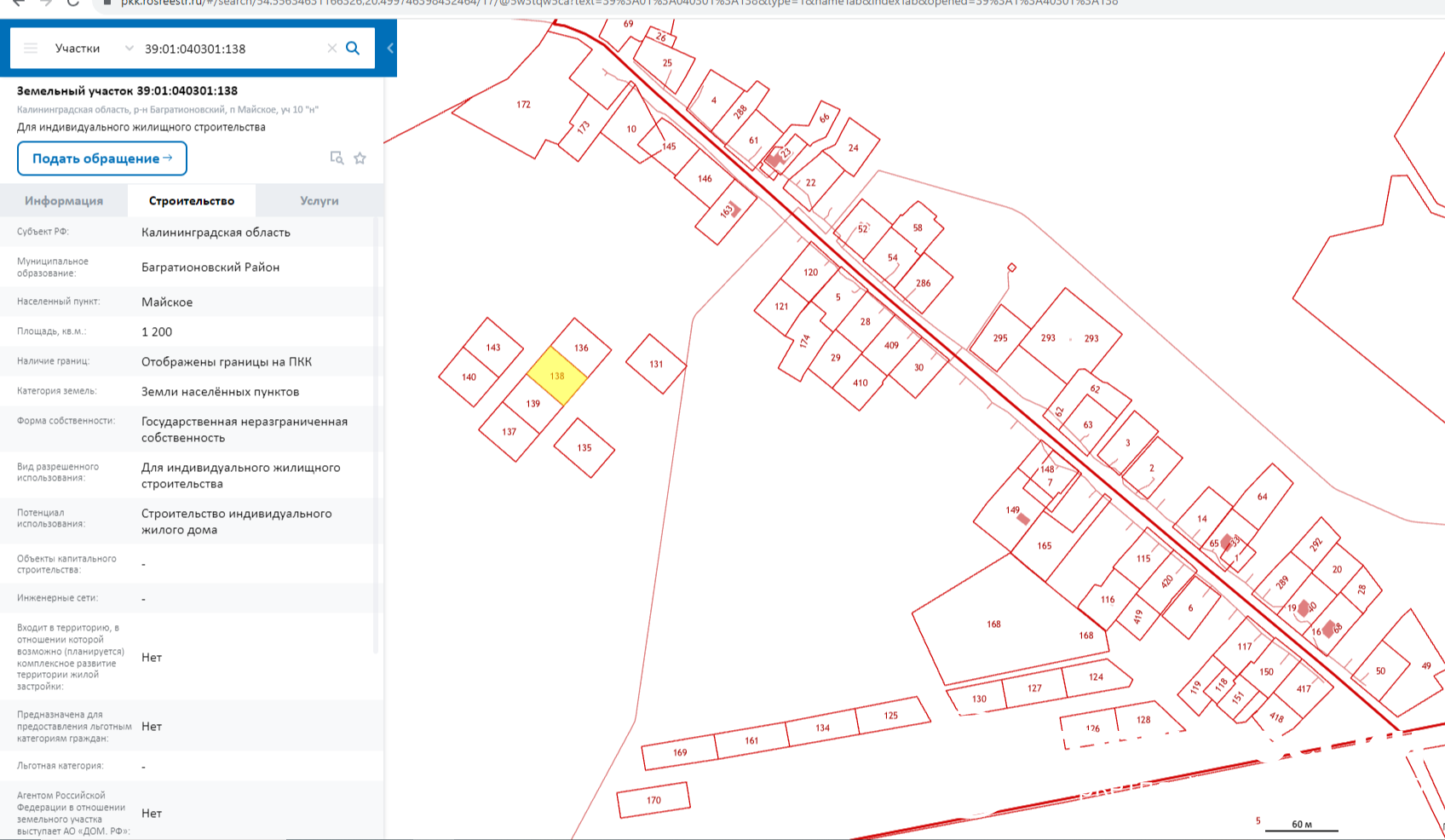The width and height of the screenshot is (1445, 840).
Task: Click the yellow highlighted parcel 138
Action: pyautogui.click(x=556, y=377)
